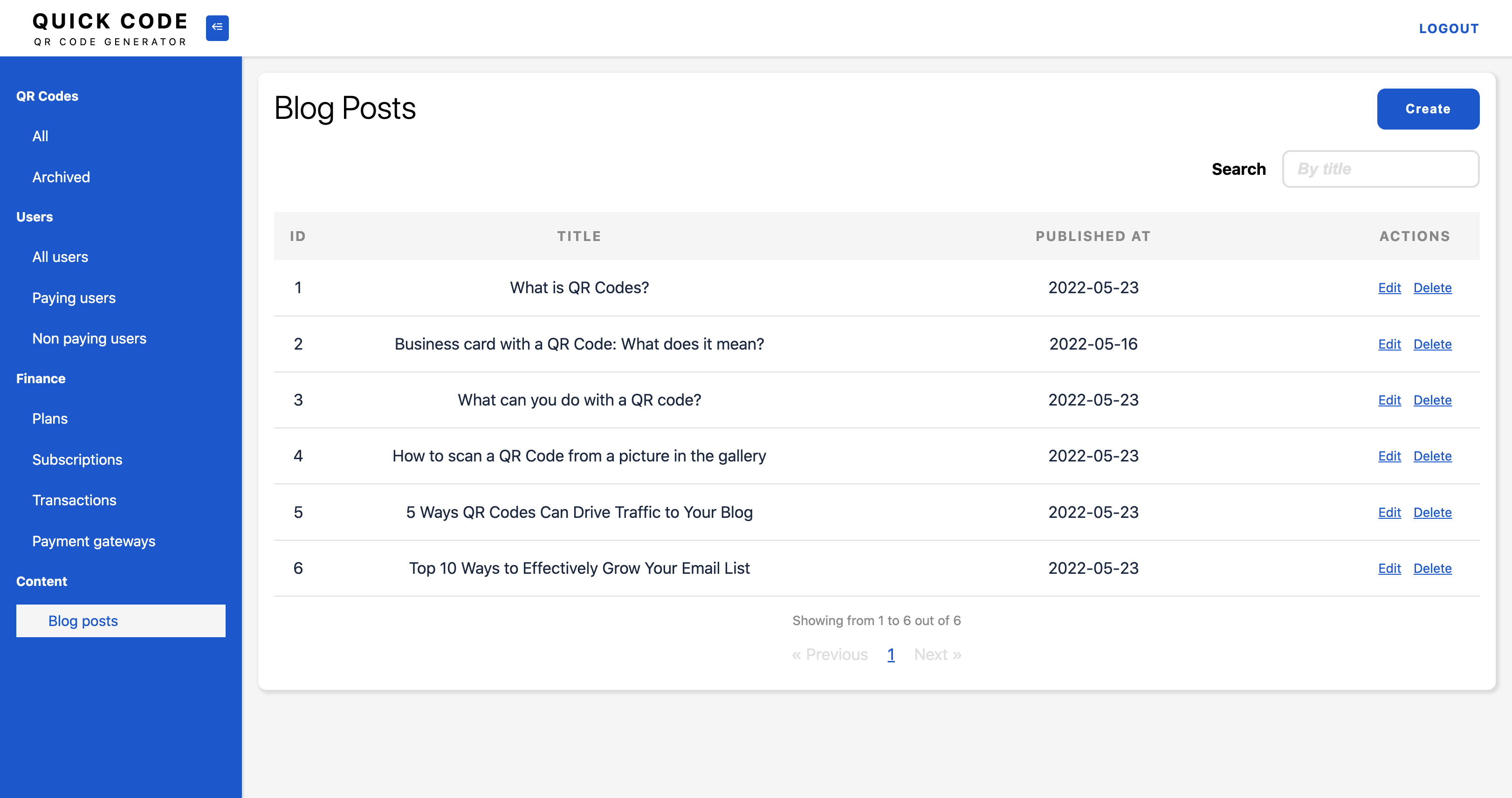Viewport: 1512px width, 798px height.
Task: Click 'Showing from 1 to 6 out of 6'
Action: pyautogui.click(x=876, y=621)
